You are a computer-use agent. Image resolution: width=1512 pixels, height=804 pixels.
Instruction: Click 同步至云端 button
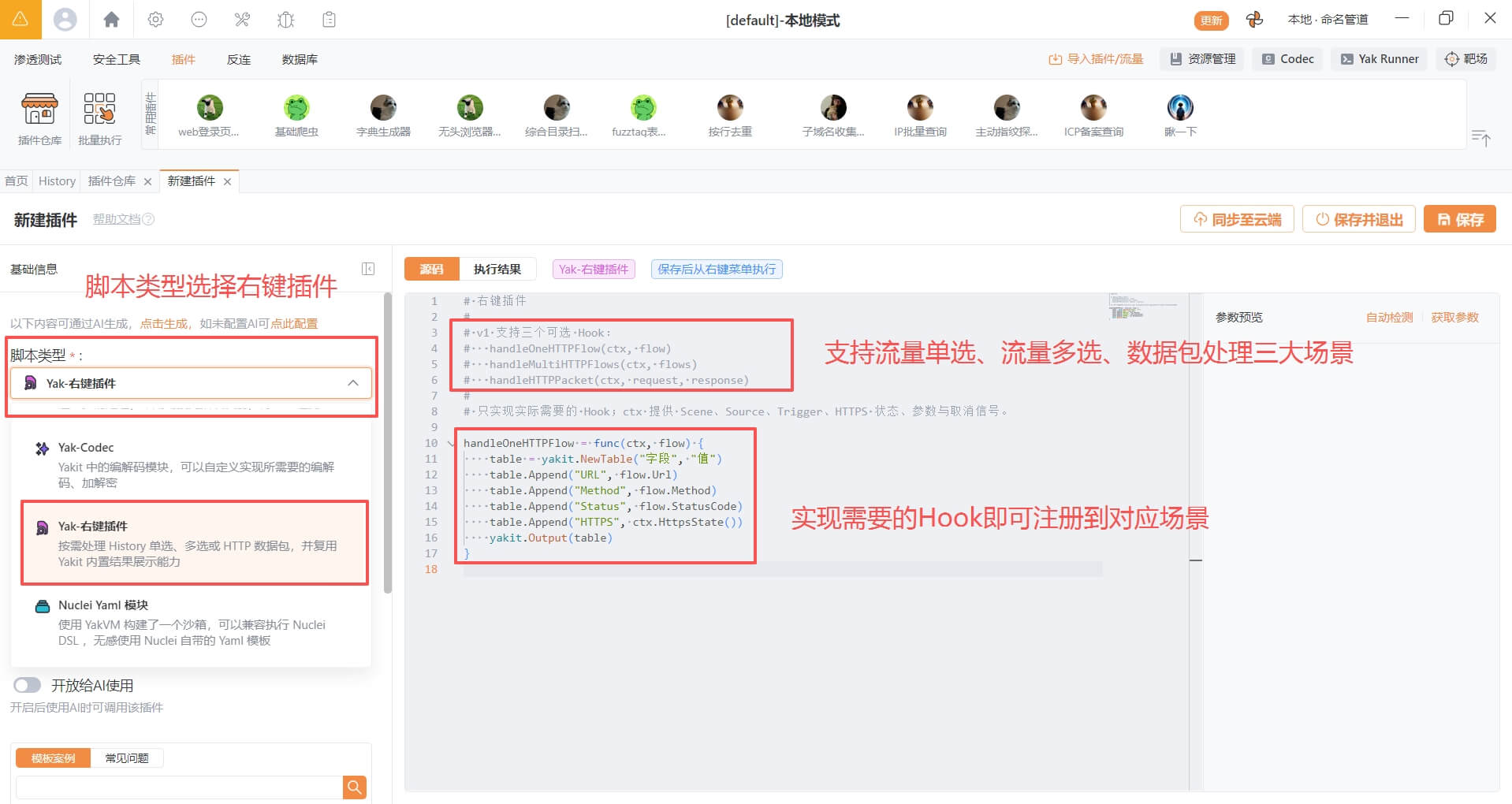coord(1237,219)
